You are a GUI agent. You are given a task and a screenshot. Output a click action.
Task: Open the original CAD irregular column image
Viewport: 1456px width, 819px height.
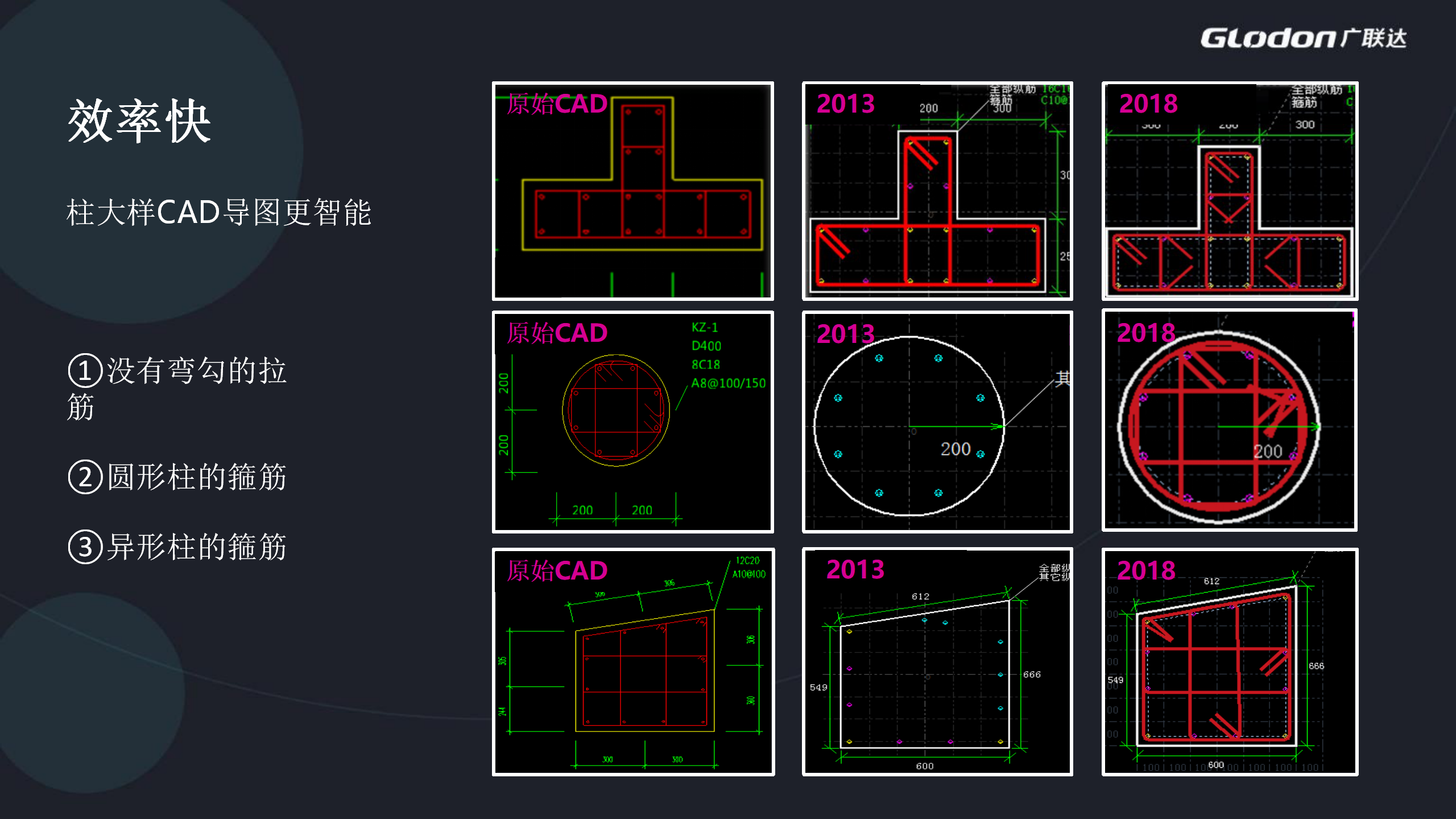tap(634, 661)
